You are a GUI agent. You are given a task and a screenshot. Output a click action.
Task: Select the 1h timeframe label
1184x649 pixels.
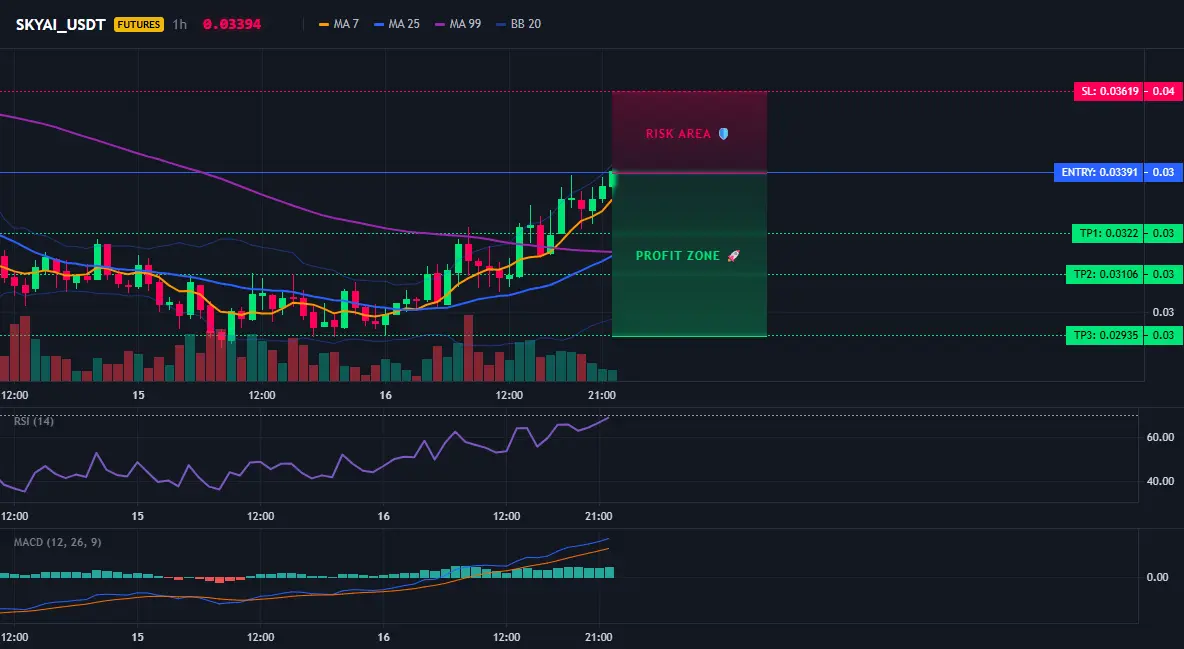click(x=180, y=24)
